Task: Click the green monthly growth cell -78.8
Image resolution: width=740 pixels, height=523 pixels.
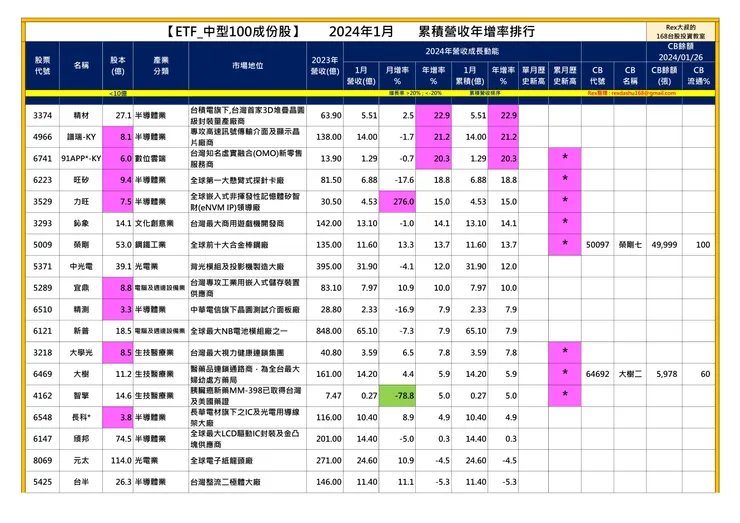Action: click(x=397, y=396)
